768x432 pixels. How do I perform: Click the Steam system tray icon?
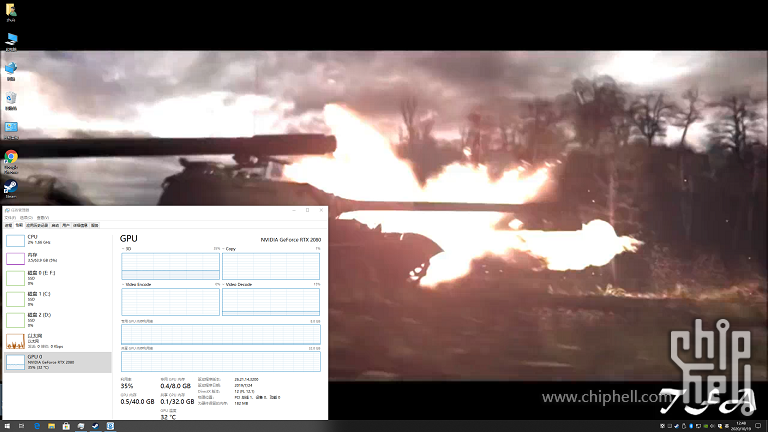point(677,426)
